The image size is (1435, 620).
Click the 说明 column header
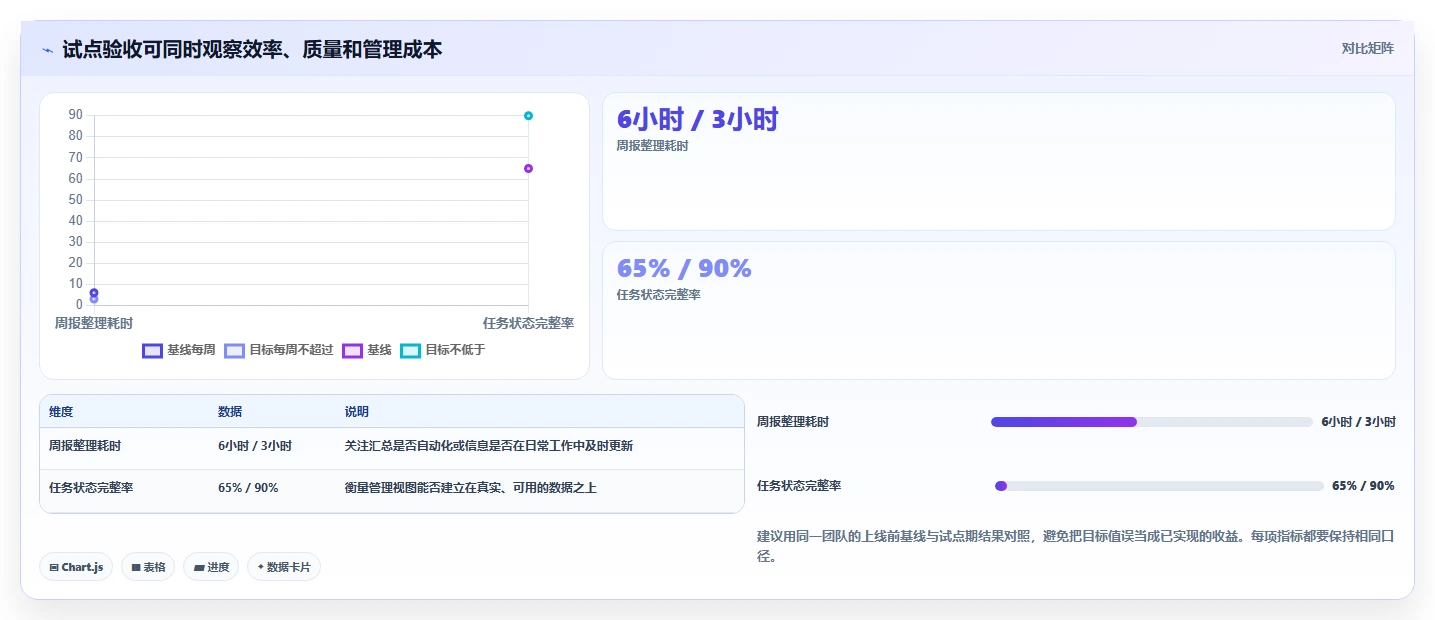pos(357,412)
